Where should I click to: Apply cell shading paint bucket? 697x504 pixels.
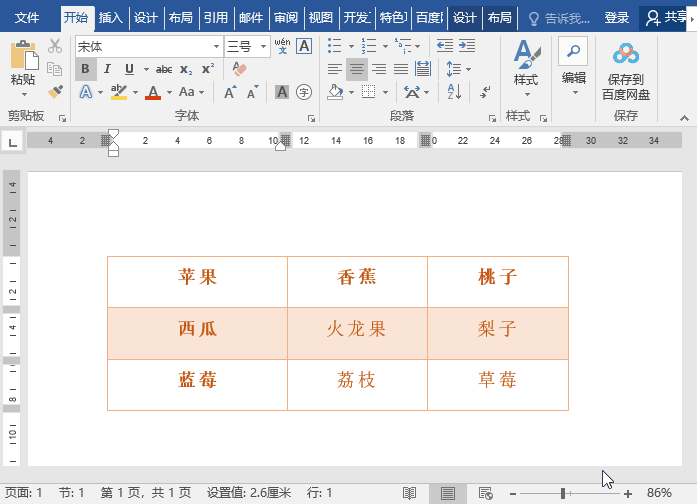[x=336, y=92]
